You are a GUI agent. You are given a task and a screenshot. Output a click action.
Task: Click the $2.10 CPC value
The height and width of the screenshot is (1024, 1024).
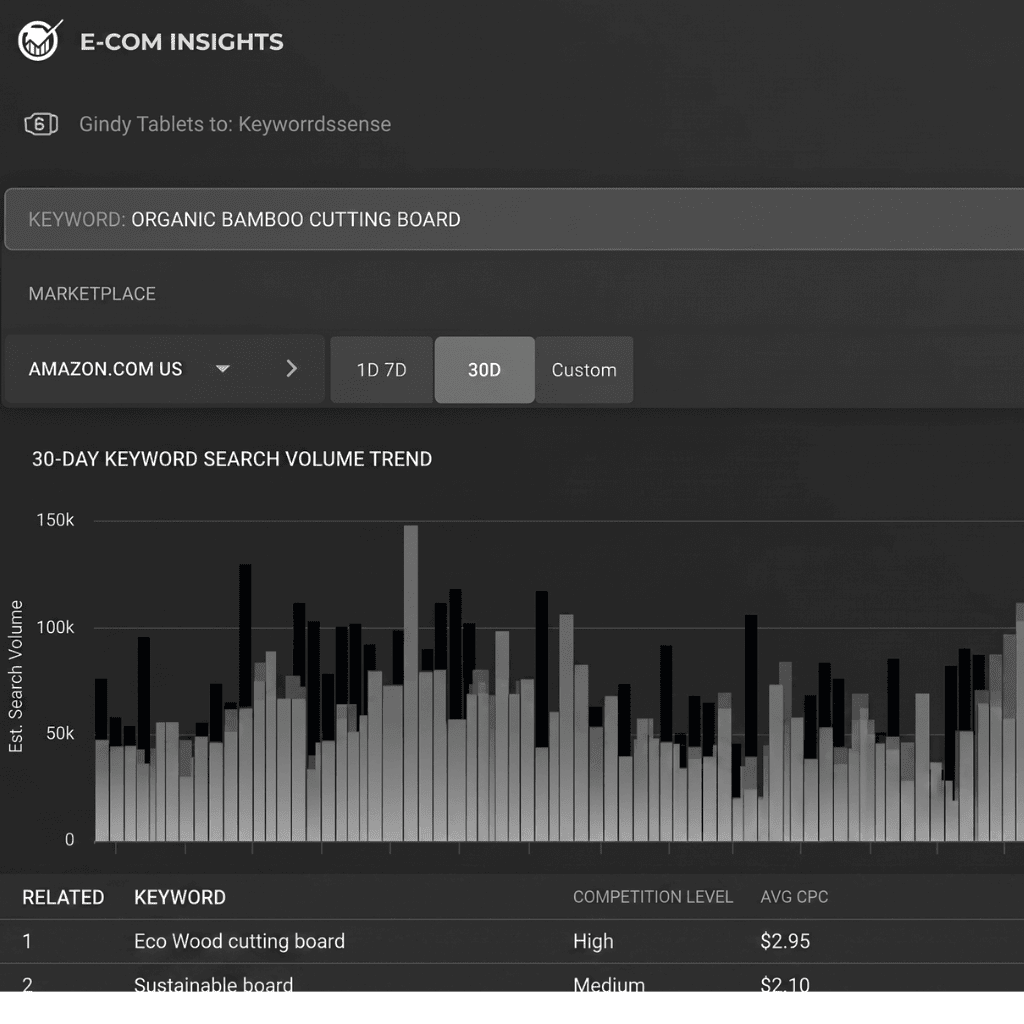coord(785,984)
